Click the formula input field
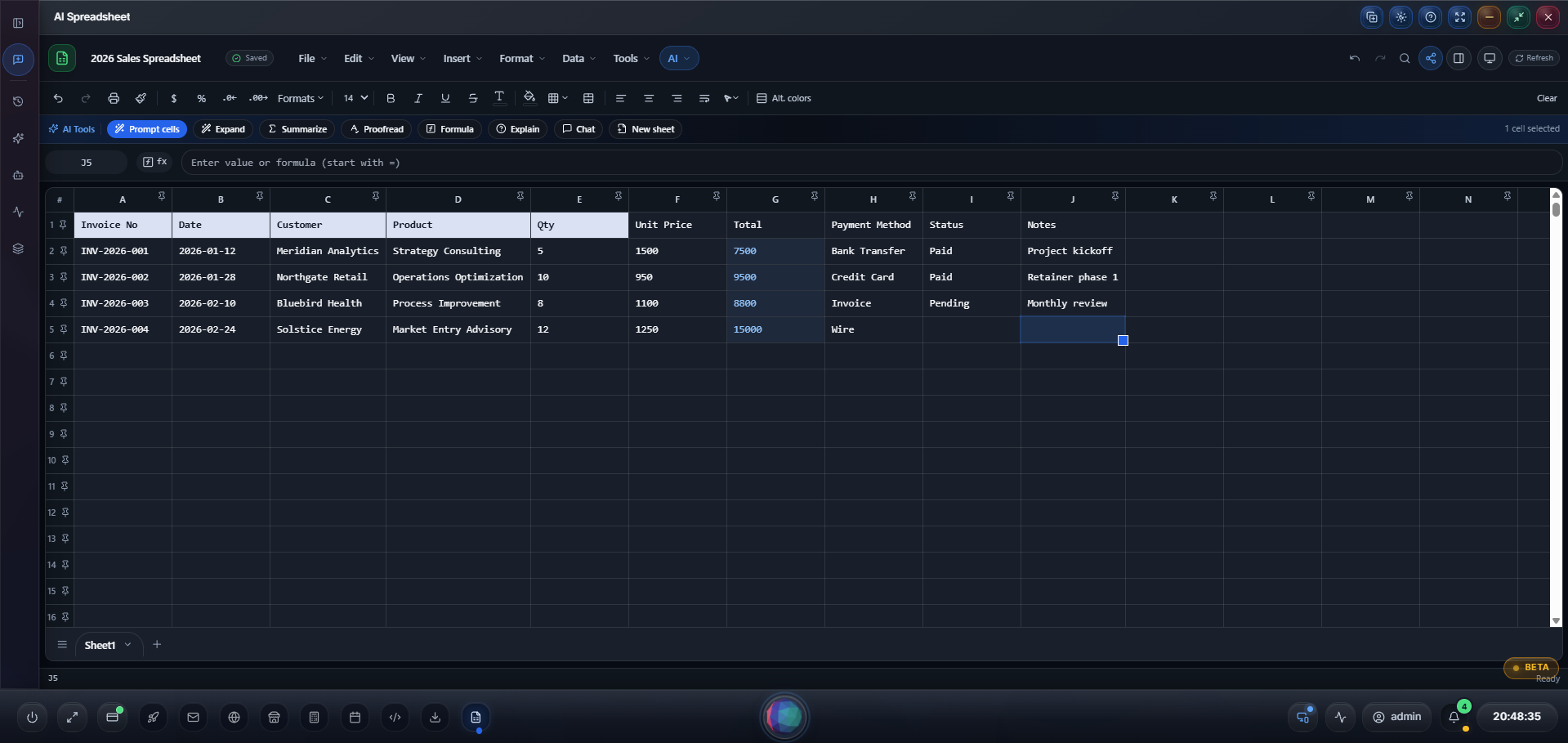The width and height of the screenshot is (1568, 743). [x=871, y=163]
